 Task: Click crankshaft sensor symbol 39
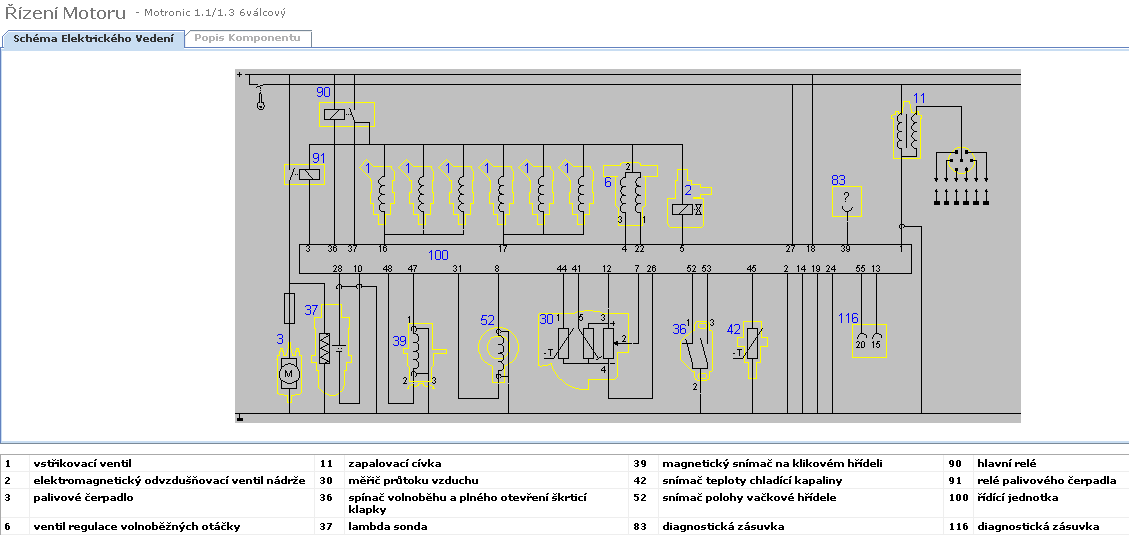(x=420, y=353)
